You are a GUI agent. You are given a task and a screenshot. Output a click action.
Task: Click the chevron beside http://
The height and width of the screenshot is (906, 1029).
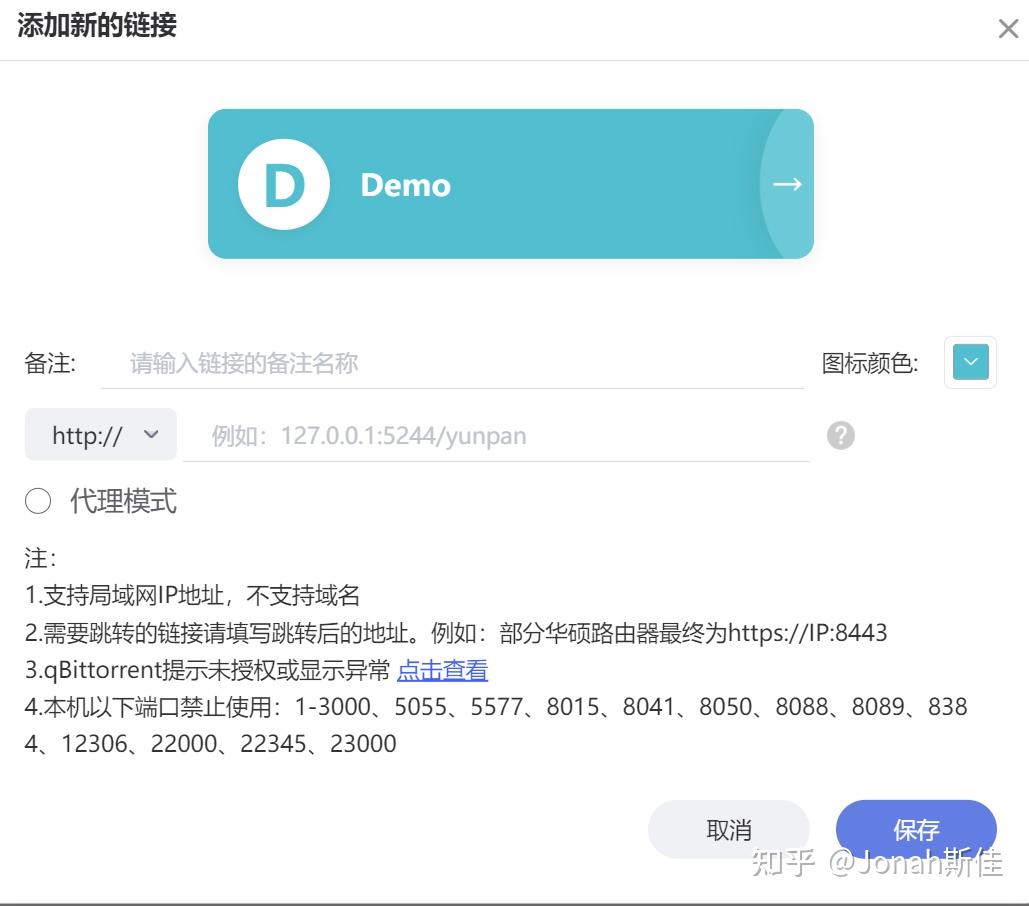pos(150,434)
